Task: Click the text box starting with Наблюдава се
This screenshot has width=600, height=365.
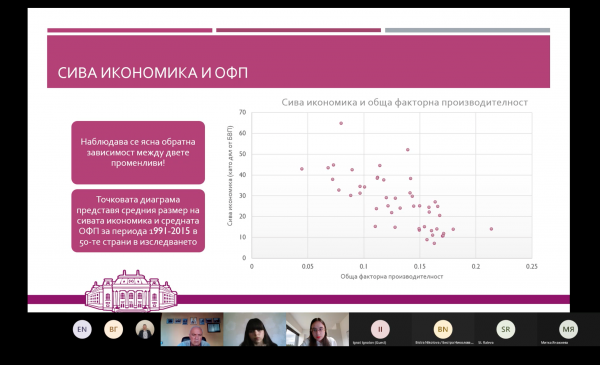Action: click(x=138, y=153)
